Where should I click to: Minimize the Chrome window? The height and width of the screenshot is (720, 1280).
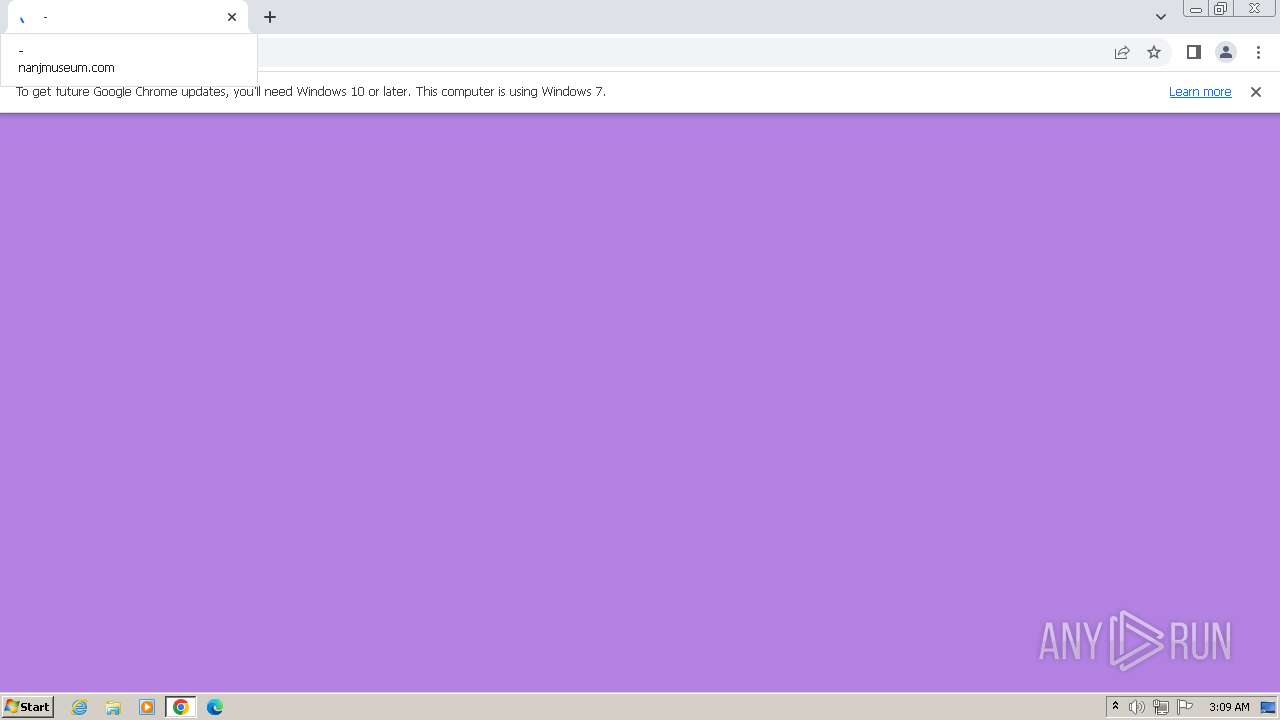click(1196, 9)
